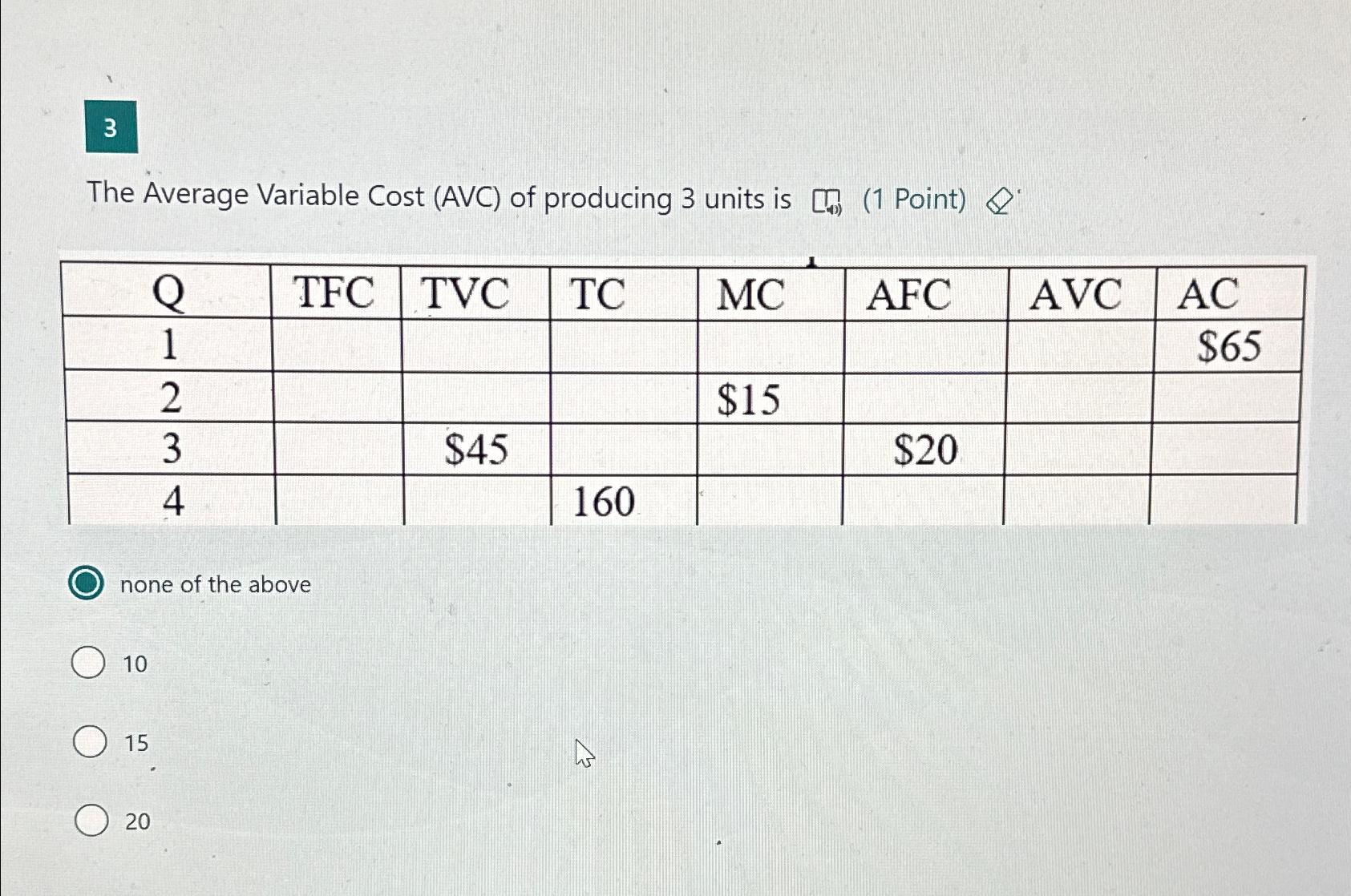1351x896 pixels.
Task: Select the 'none of the above' radio button
Action: pos(88,584)
